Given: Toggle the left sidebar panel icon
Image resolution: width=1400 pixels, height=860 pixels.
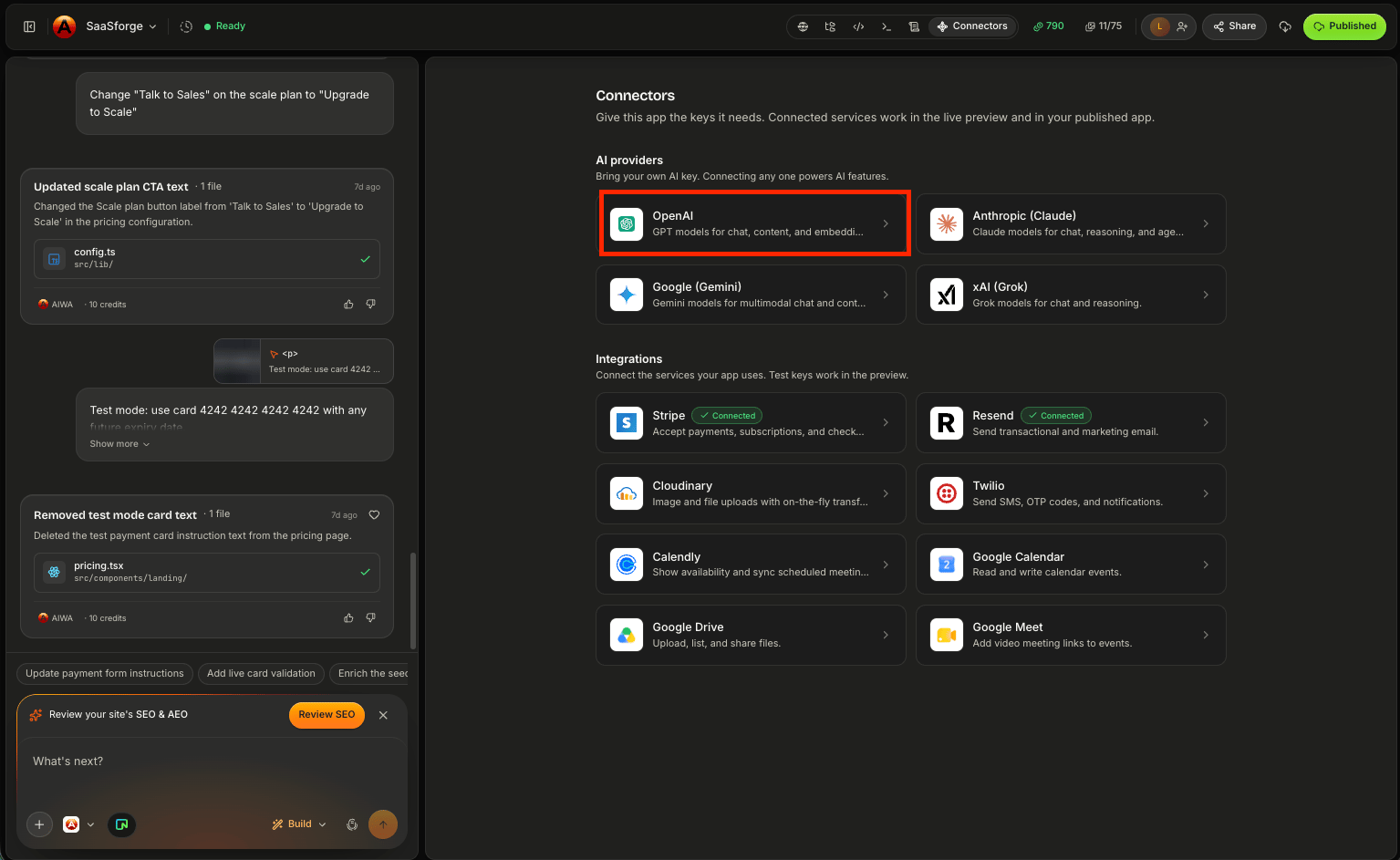Looking at the screenshot, I should click(29, 26).
